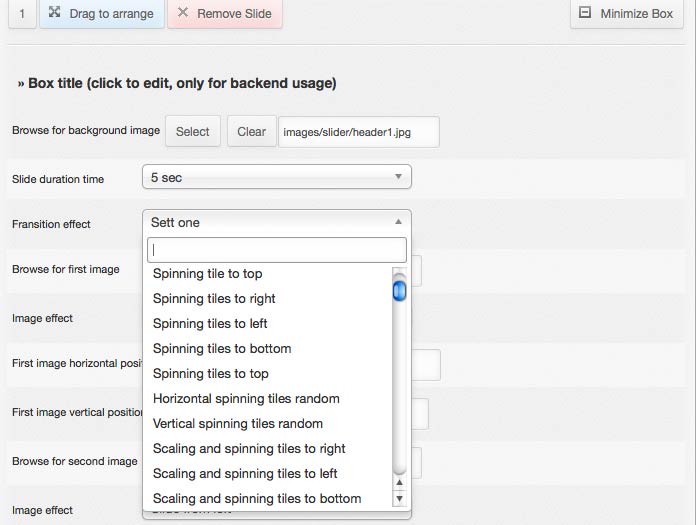This screenshot has width=700, height=525.
Task: Clear the background image path
Action: coord(251,131)
